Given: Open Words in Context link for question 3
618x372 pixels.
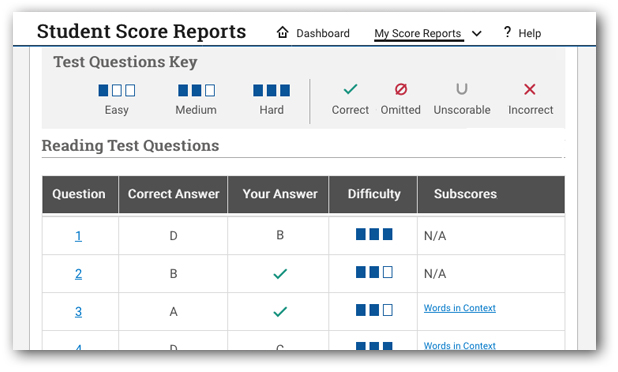Looking at the screenshot, I should 460,308.
